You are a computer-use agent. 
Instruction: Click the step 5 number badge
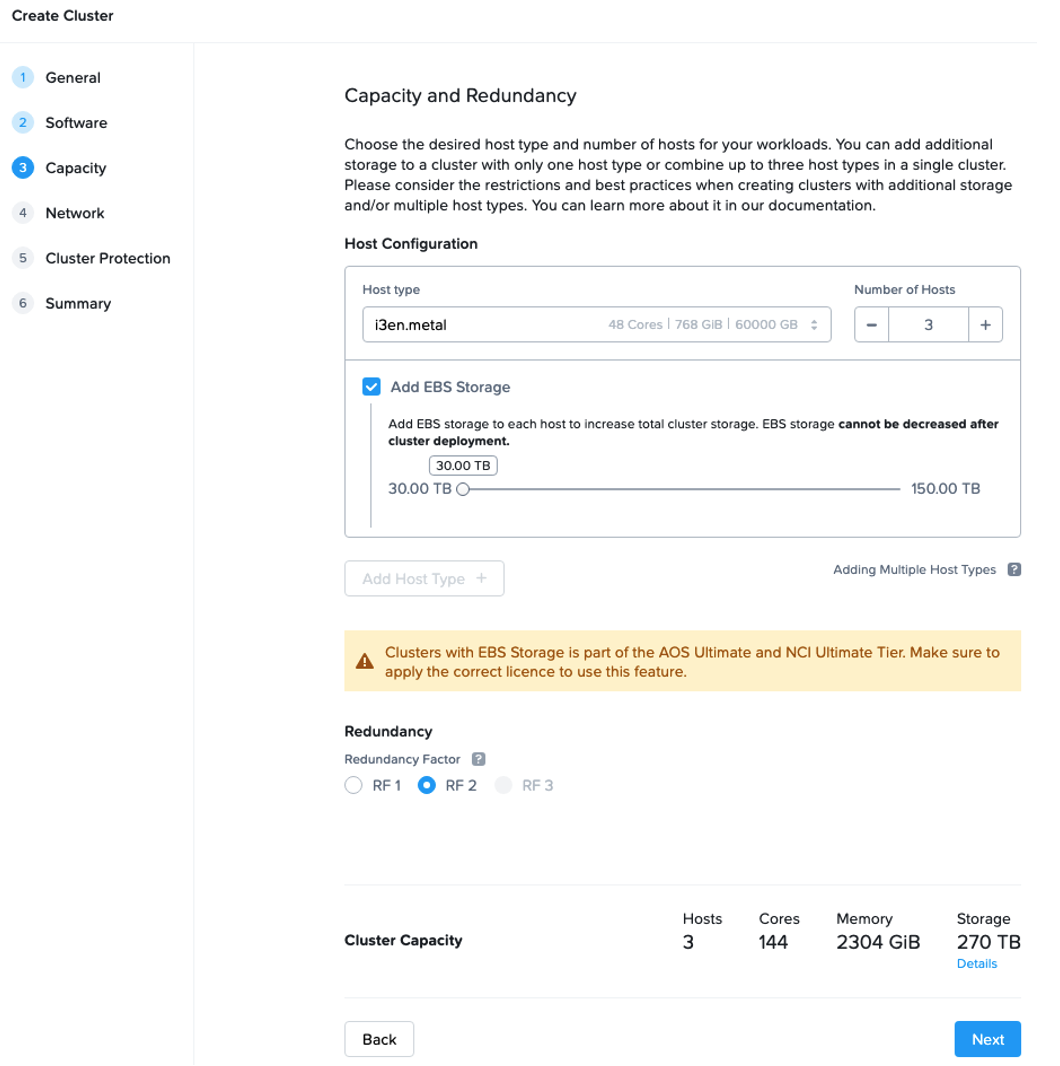click(22, 258)
